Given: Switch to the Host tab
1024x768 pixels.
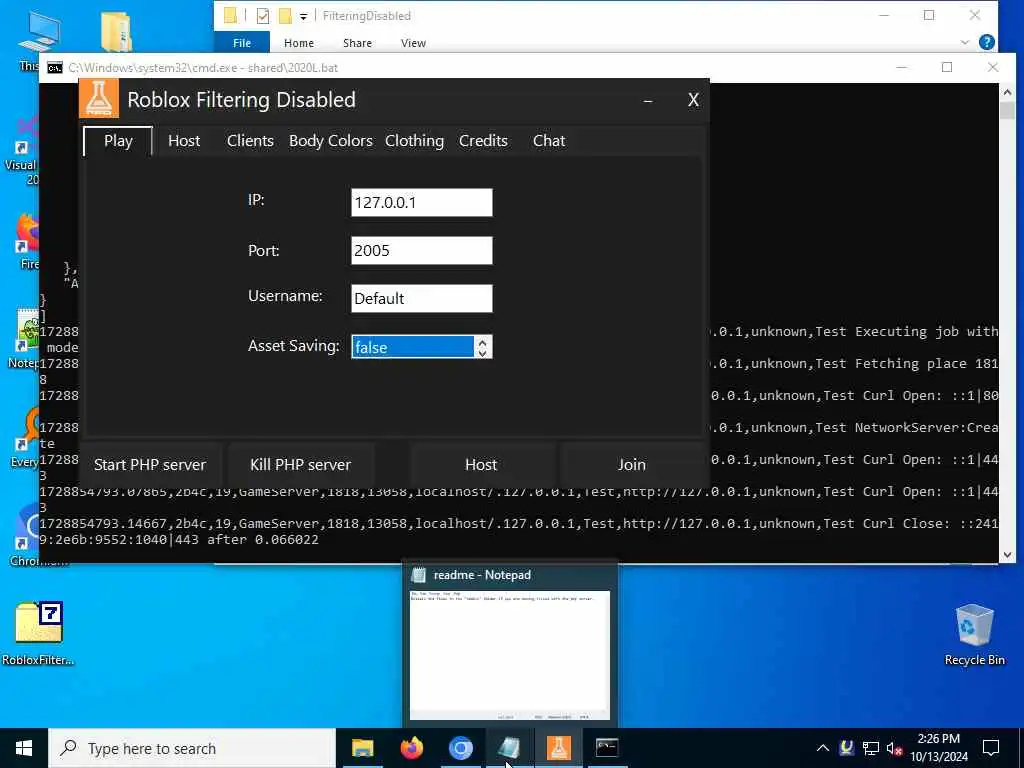Looking at the screenshot, I should pos(184,141).
